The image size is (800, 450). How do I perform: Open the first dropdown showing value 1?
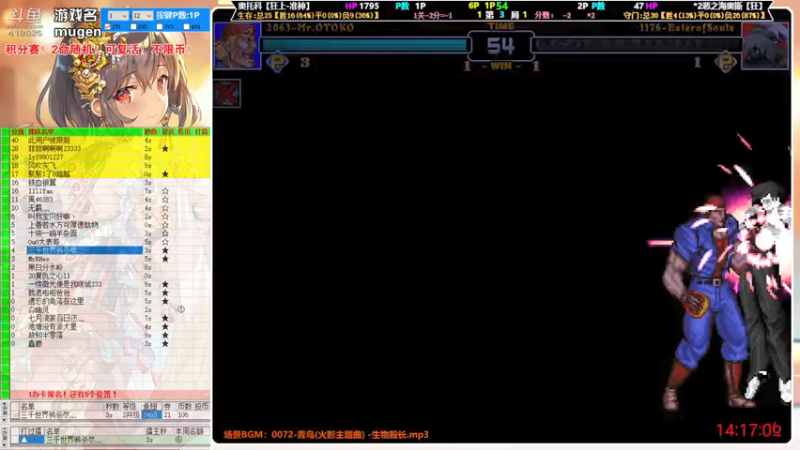point(117,16)
